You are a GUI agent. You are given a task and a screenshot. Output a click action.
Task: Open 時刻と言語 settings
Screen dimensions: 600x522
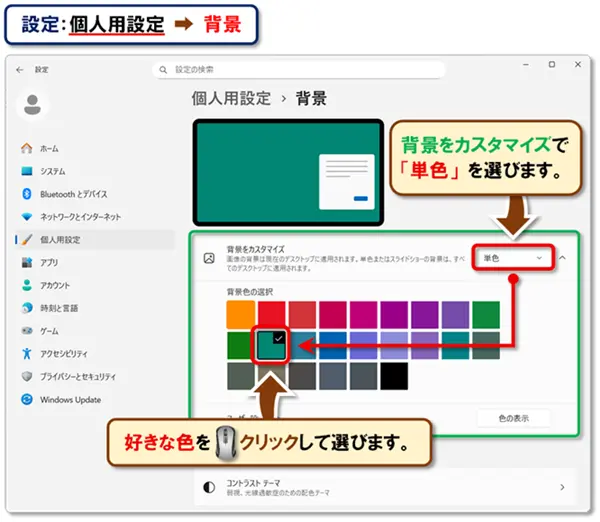pyautogui.click(x=59, y=308)
